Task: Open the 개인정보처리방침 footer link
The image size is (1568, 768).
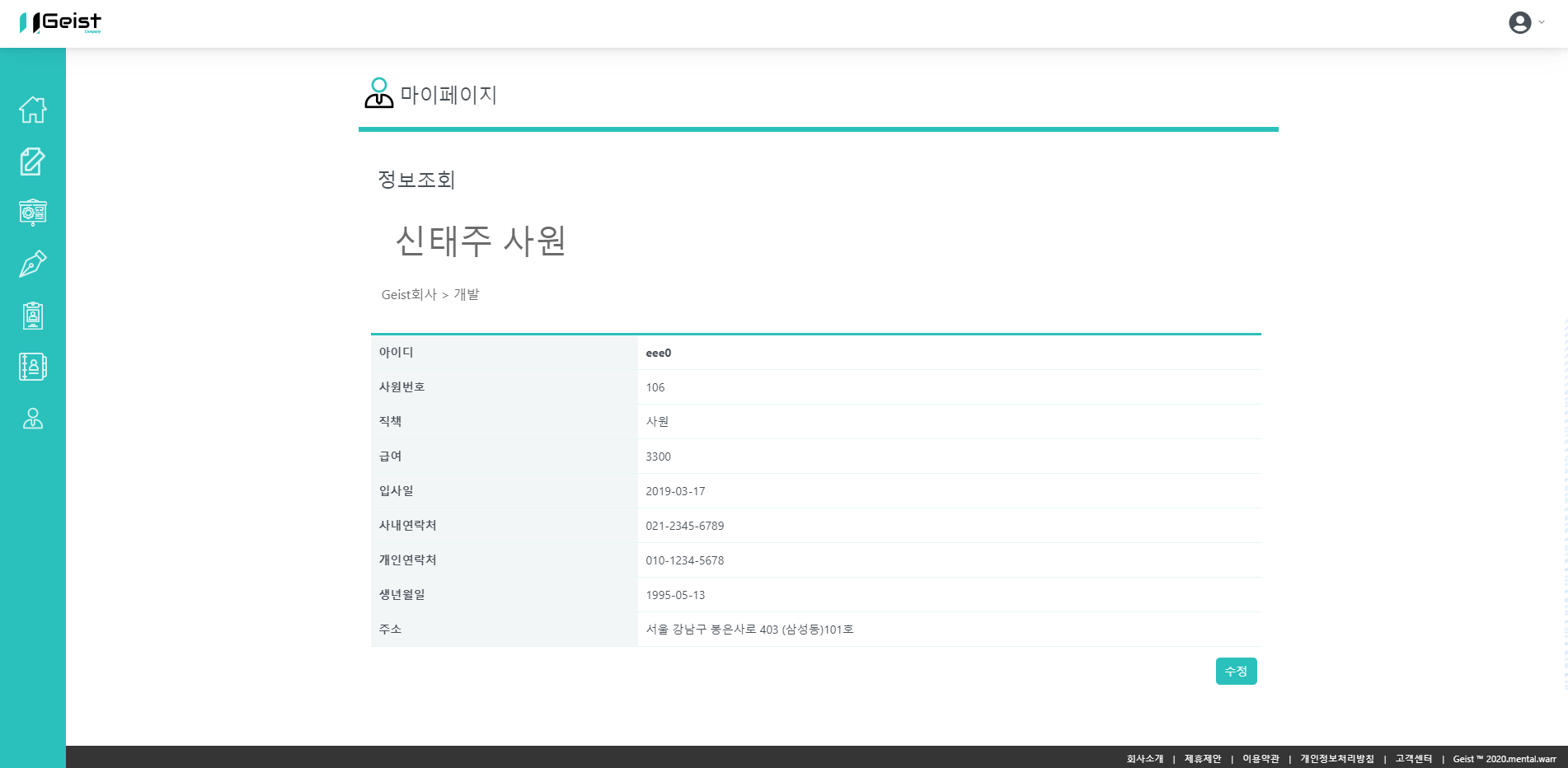Action: pyautogui.click(x=1337, y=758)
